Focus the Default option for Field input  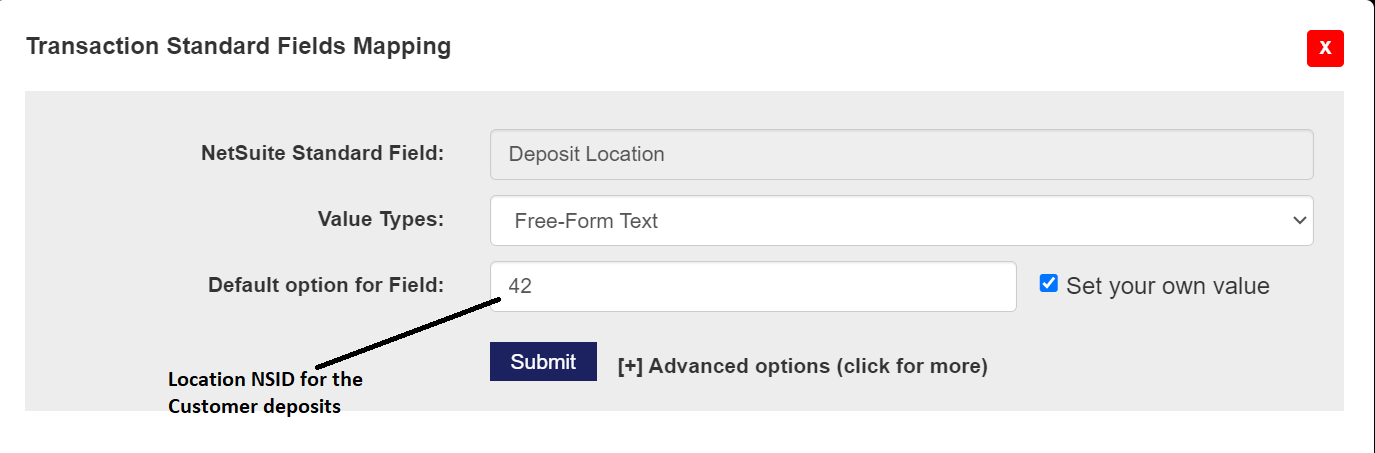tap(752, 286)
